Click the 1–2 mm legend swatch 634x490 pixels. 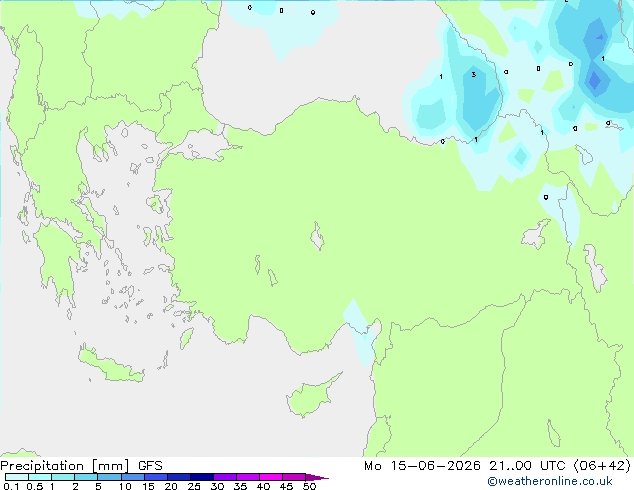[63, 477]
